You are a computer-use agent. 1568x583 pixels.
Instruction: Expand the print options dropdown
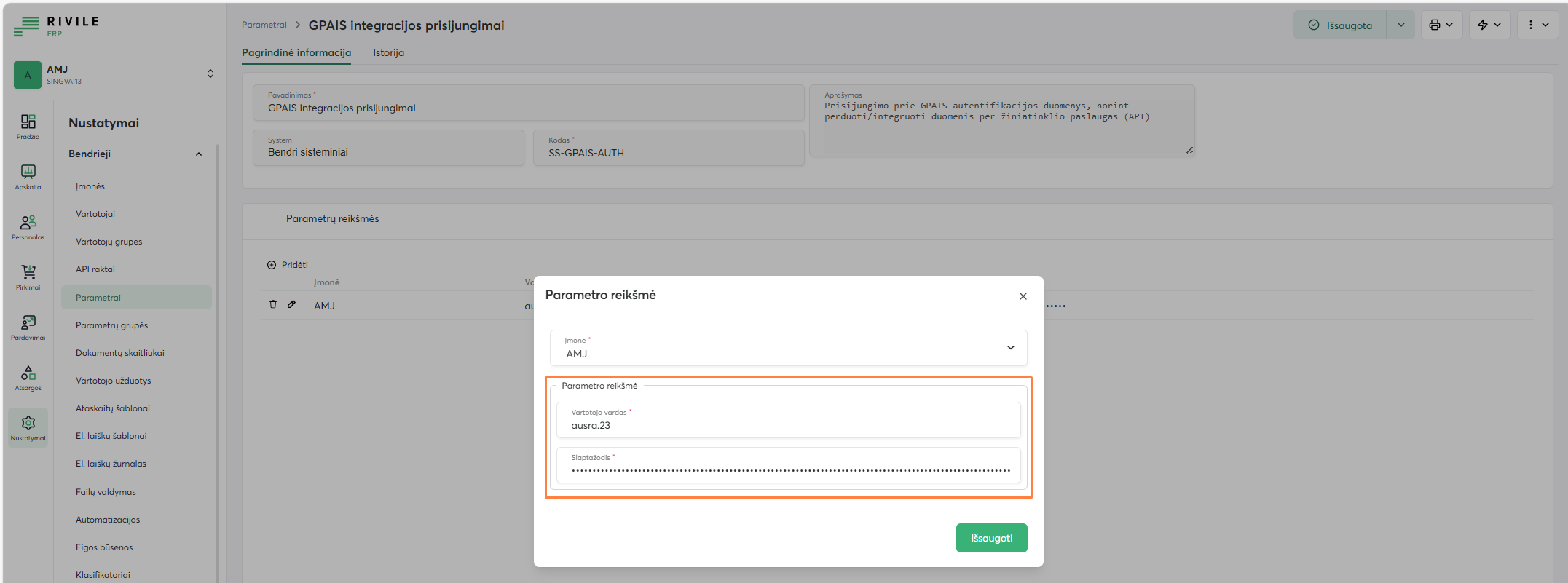pos(1441,25)
